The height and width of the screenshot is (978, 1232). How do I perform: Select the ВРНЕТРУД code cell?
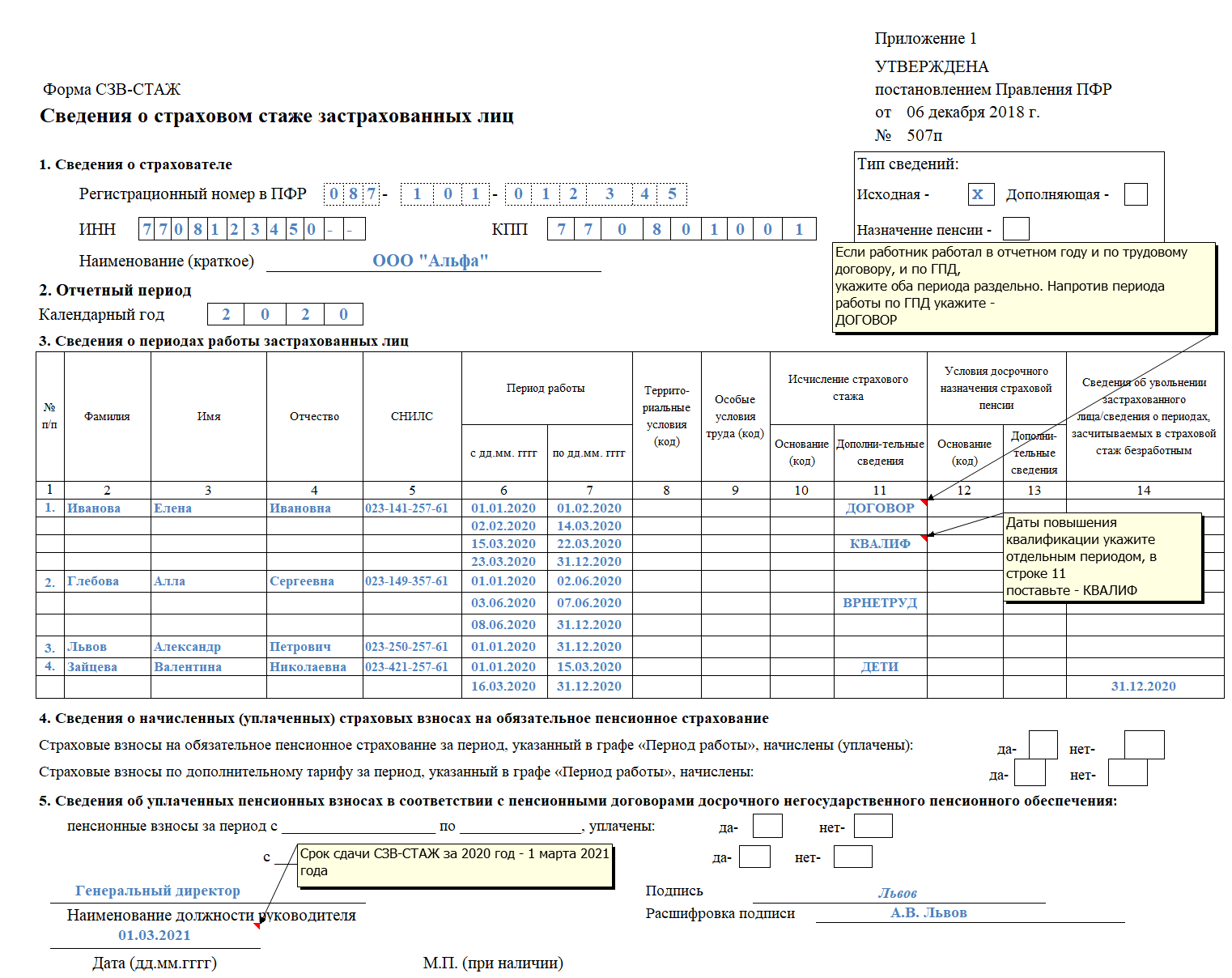coord(880,603)
